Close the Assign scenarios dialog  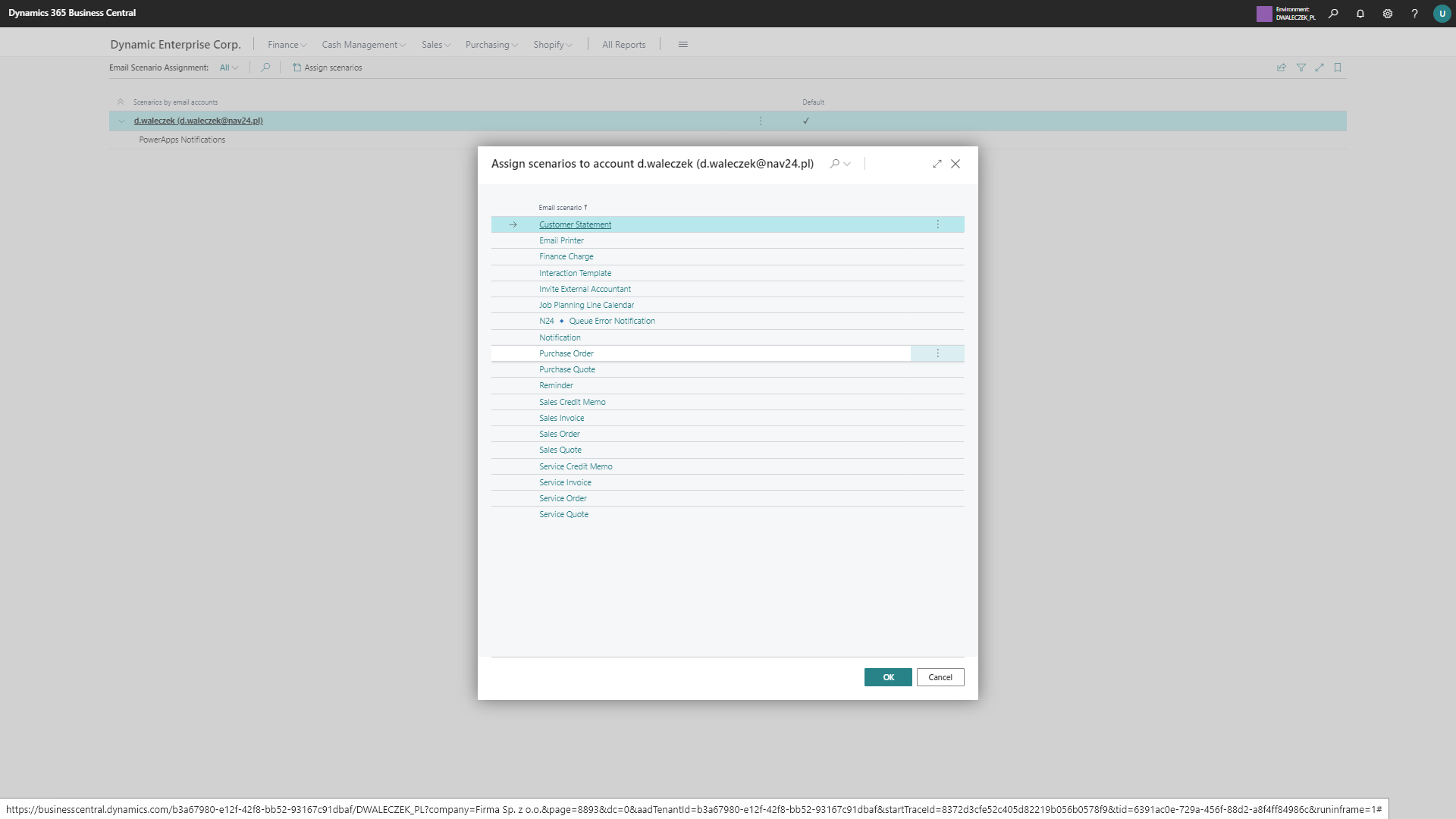click(955, 164)
